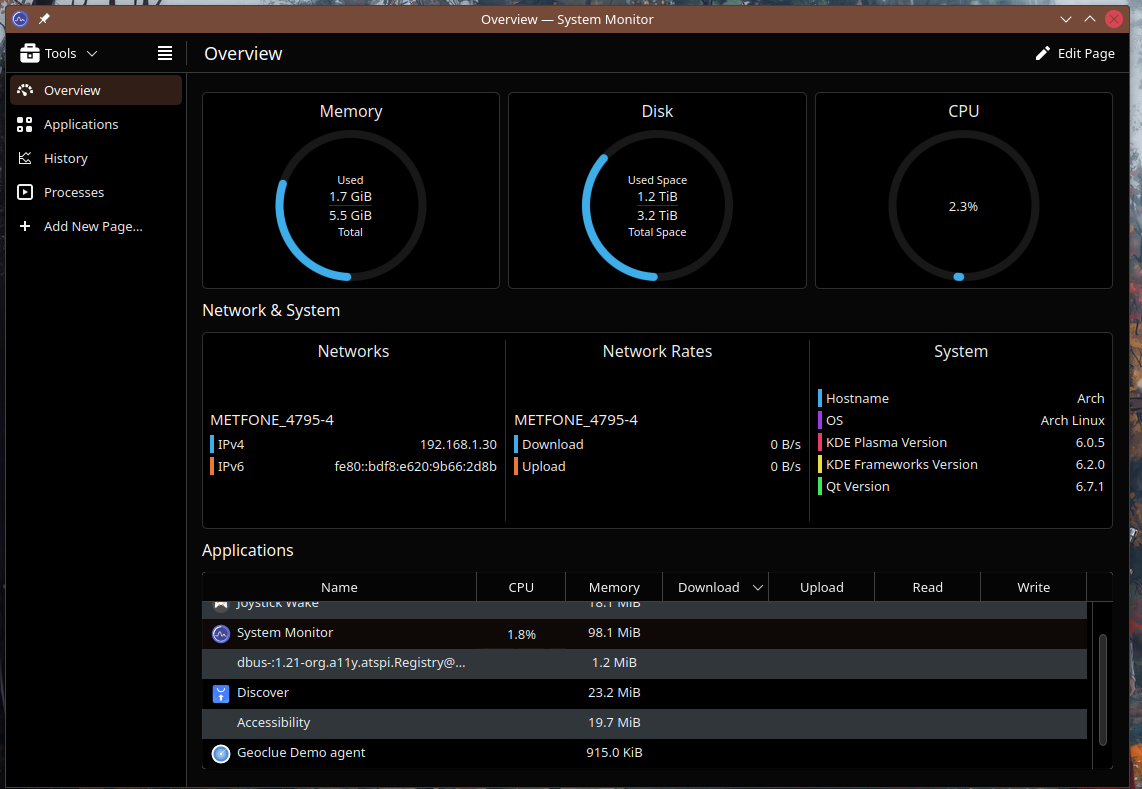Click the Edit Page pencil button
This screenshot has width=1142, height=789.
point(1075,53)
